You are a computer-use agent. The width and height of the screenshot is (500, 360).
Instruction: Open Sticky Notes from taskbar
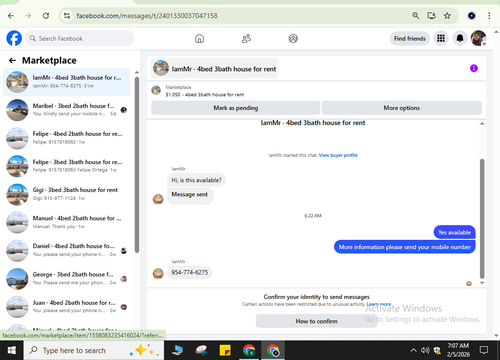[x=225, y=350]
